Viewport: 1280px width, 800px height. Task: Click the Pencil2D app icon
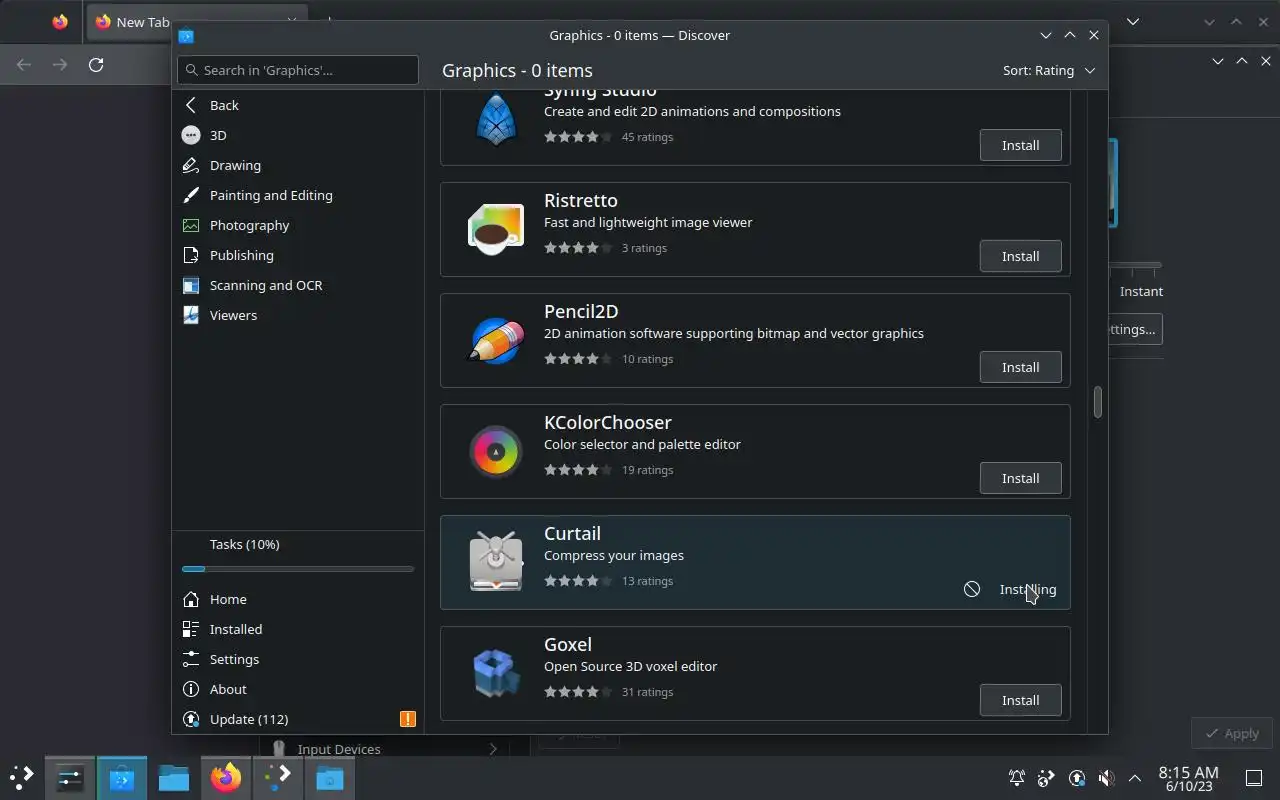(x=496, y=340)
